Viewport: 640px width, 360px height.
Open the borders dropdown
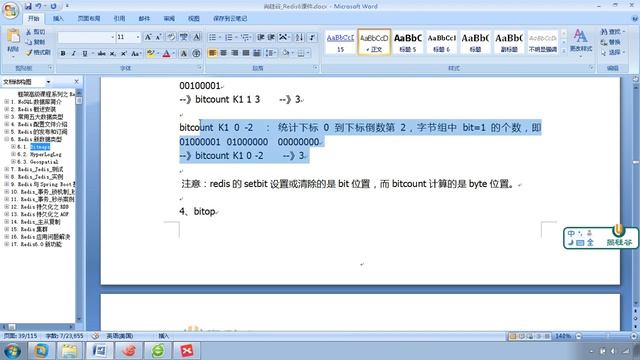pyautogui.click(x=308, y=53)
